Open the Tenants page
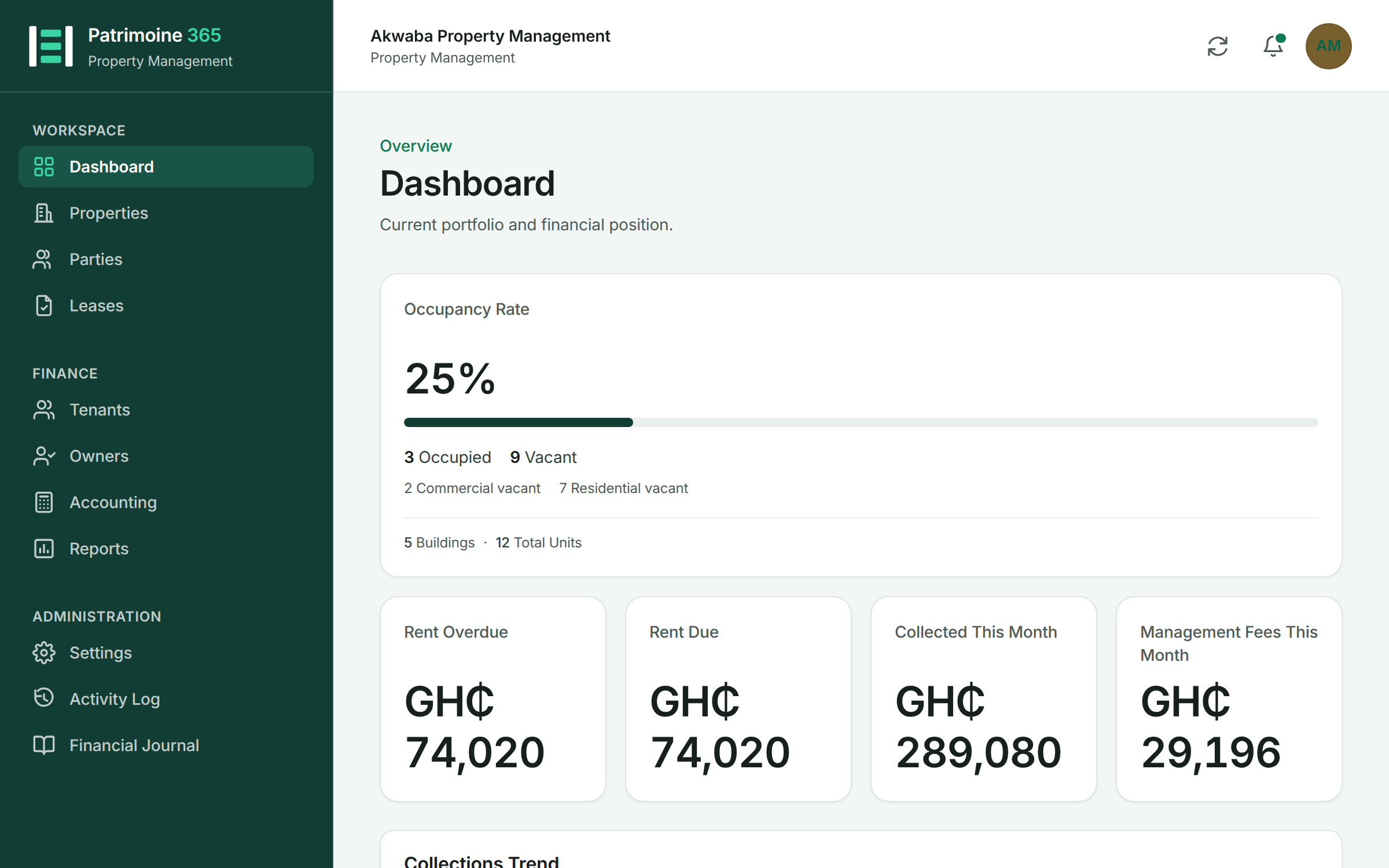1389x868 pixels. click(x=166, y=410)
